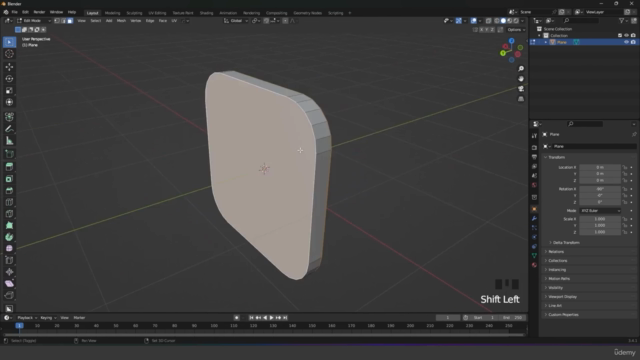Viewport: 640px width, 360px height.
Task: Expand the Delta Transform panel
Action: [x=566, y=242]
